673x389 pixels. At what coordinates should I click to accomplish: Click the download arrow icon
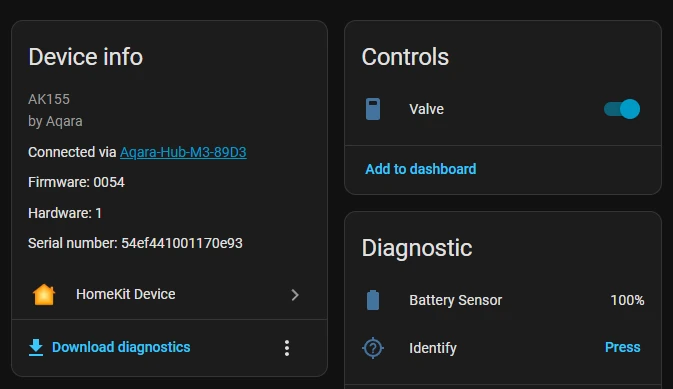click(36, 347)
